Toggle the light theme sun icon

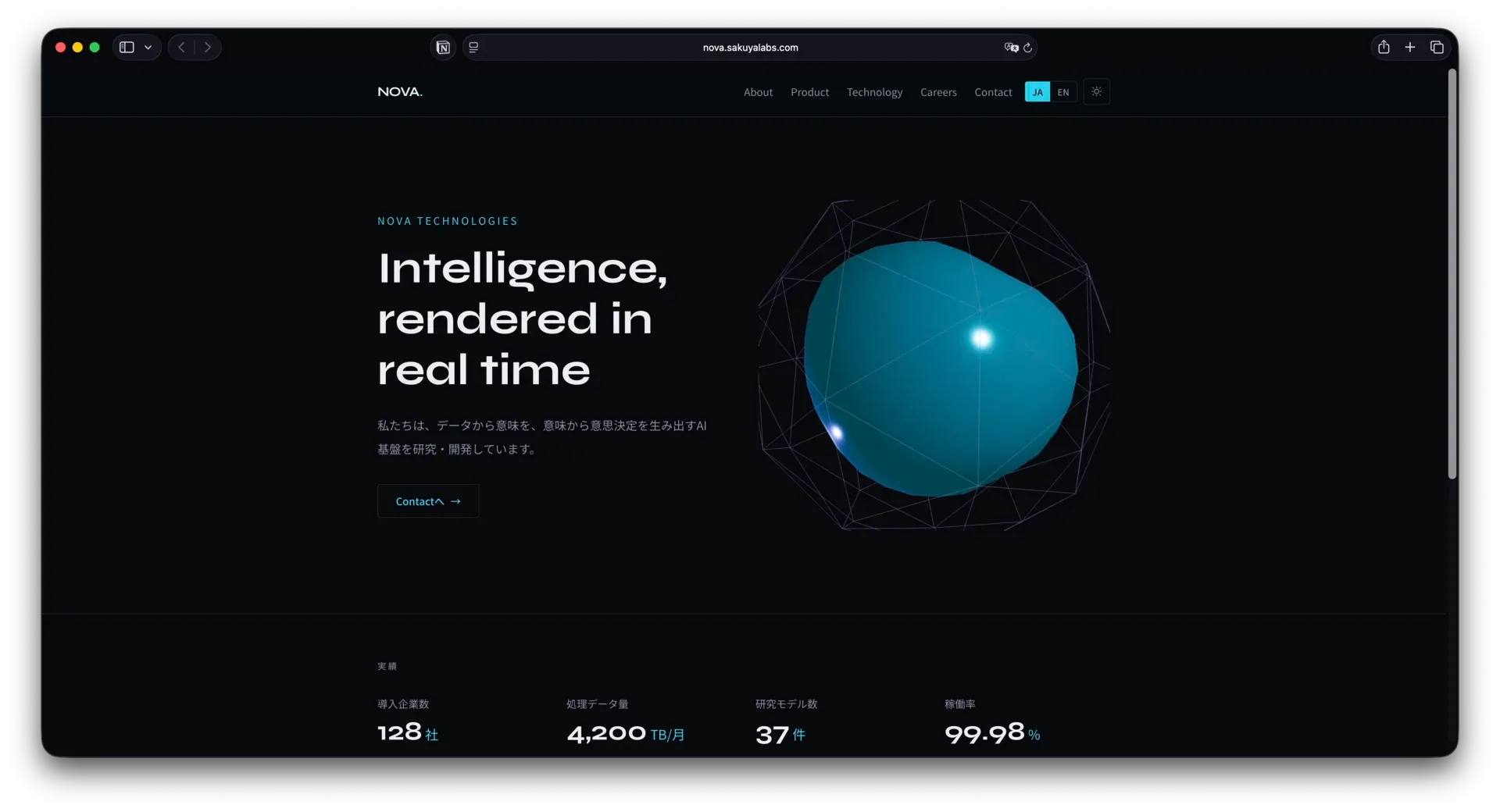coord(1097,92)
